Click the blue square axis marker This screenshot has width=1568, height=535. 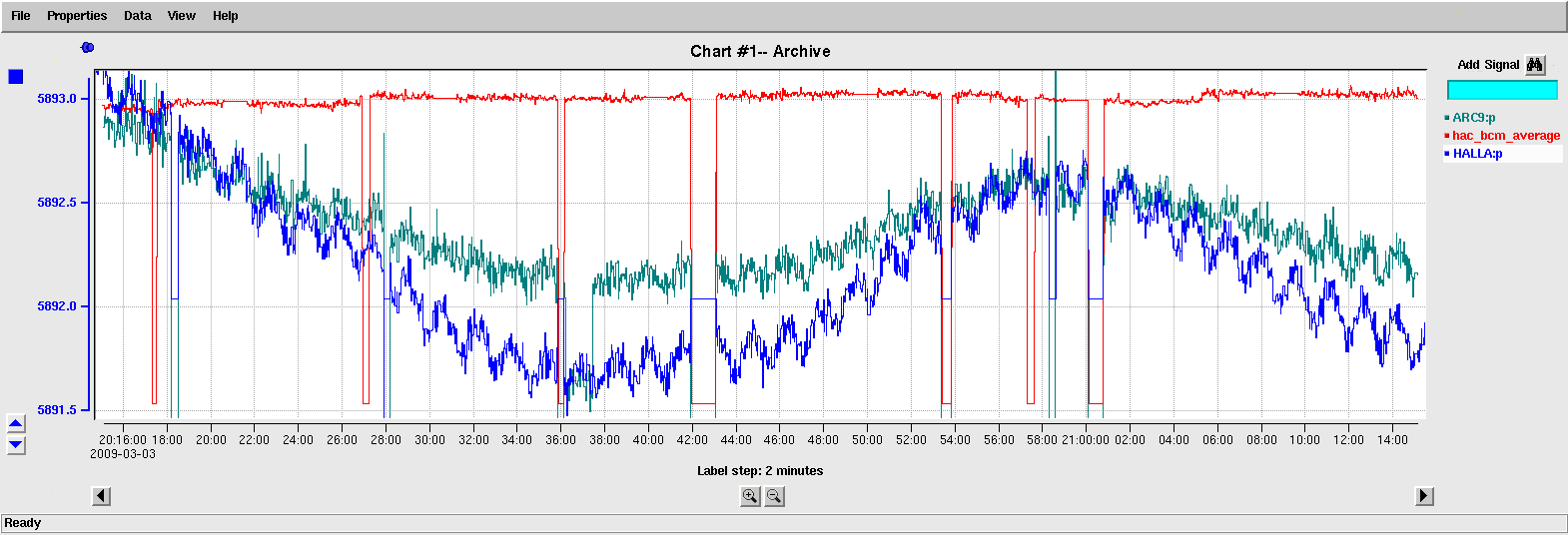coord(16,77)
